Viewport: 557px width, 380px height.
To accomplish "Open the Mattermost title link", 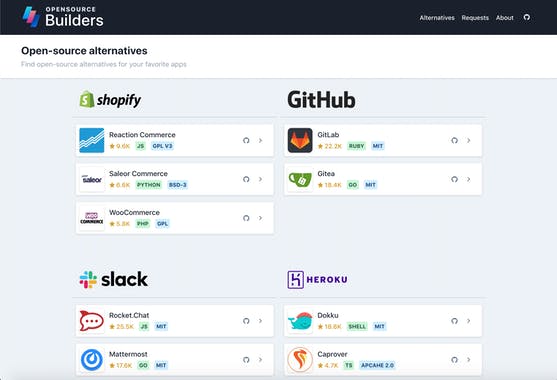I will (x=128, y=354).
